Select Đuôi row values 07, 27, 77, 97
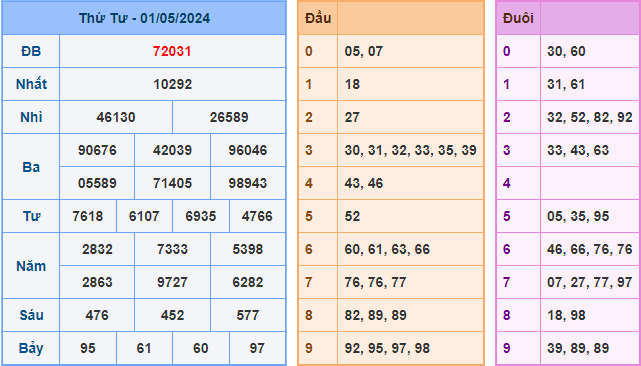641x366 pixels. (590, 282)
